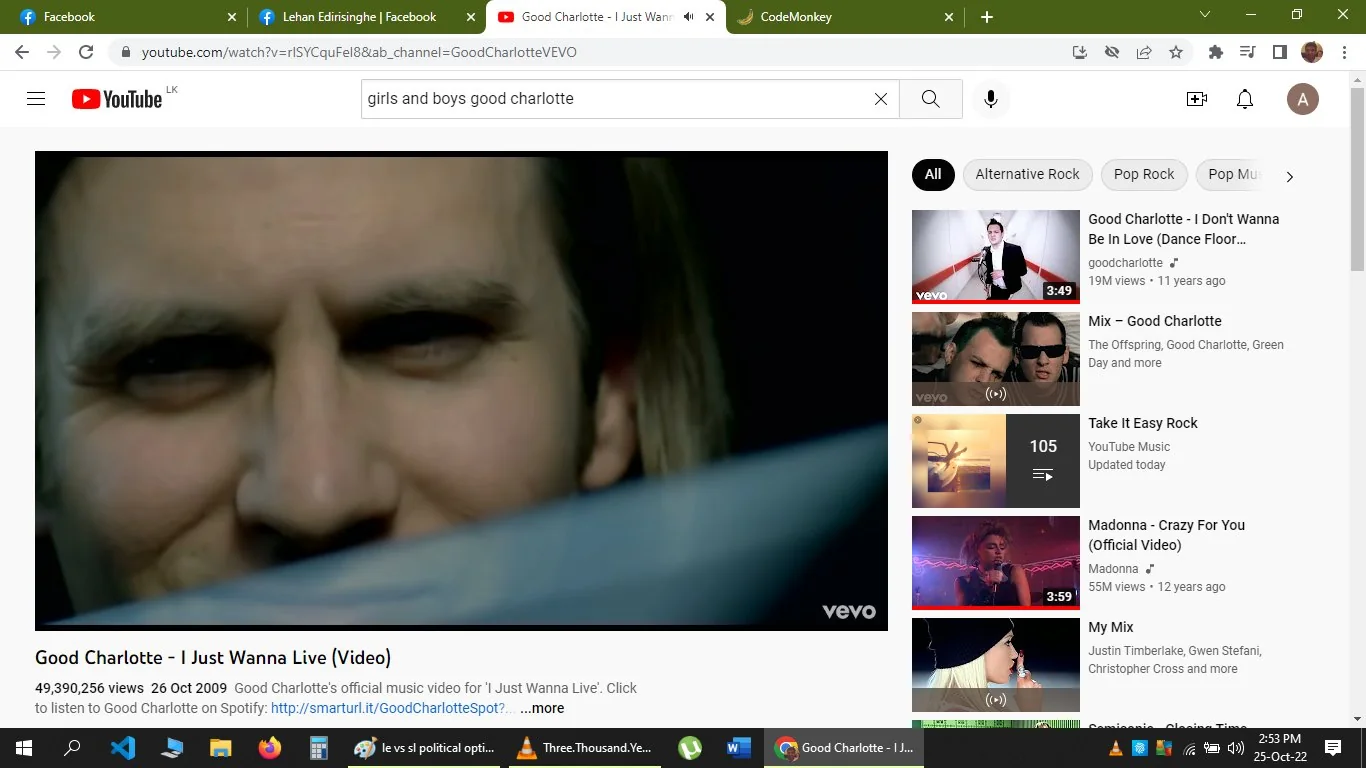Toggle the Chrome side panel
1366x768 pixels.
tap(1279, 52)
